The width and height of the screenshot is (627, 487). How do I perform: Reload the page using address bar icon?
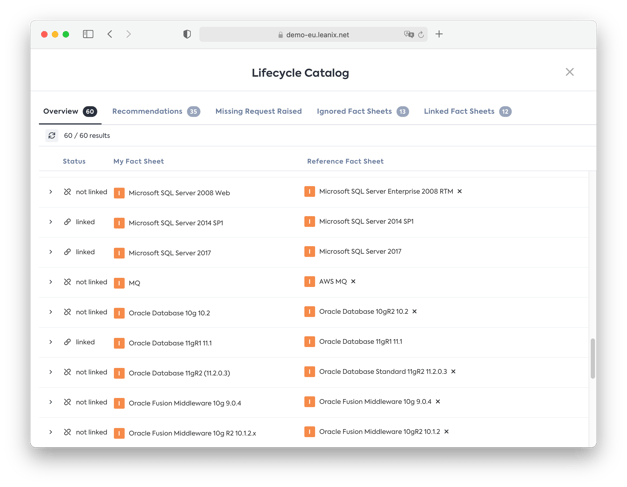(421, 35)
